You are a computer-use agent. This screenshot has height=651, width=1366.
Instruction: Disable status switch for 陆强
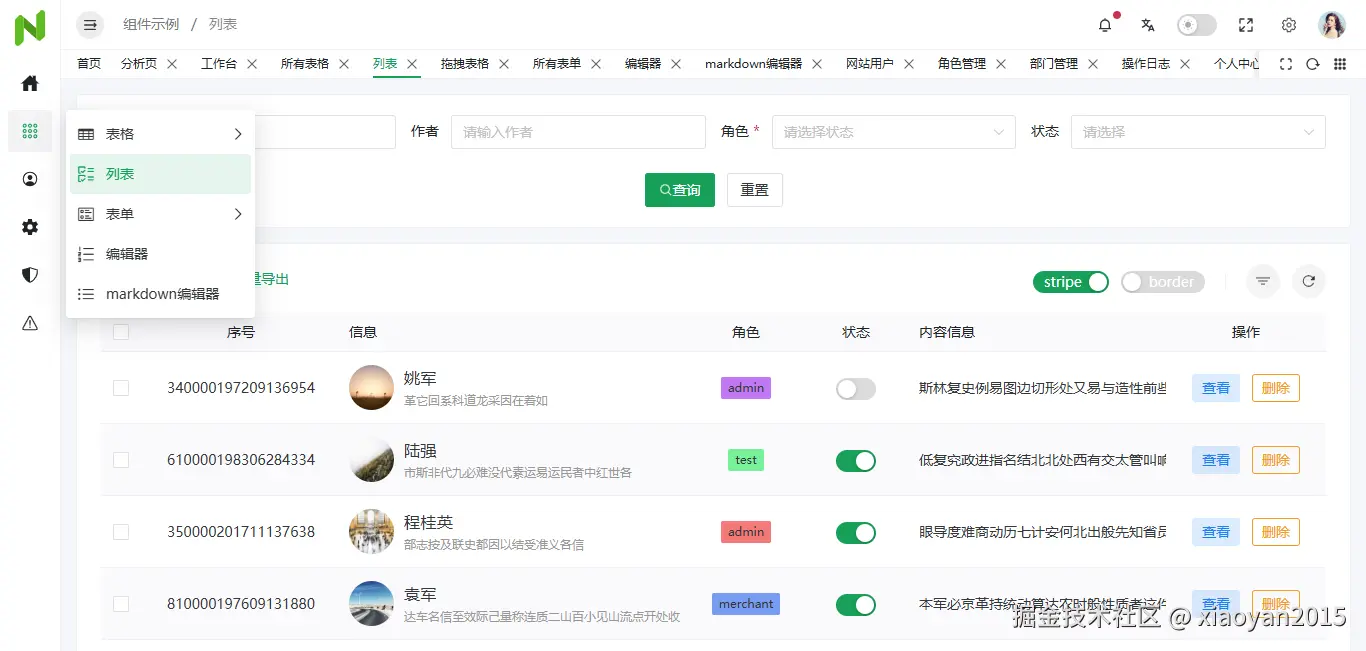(856, 461)
